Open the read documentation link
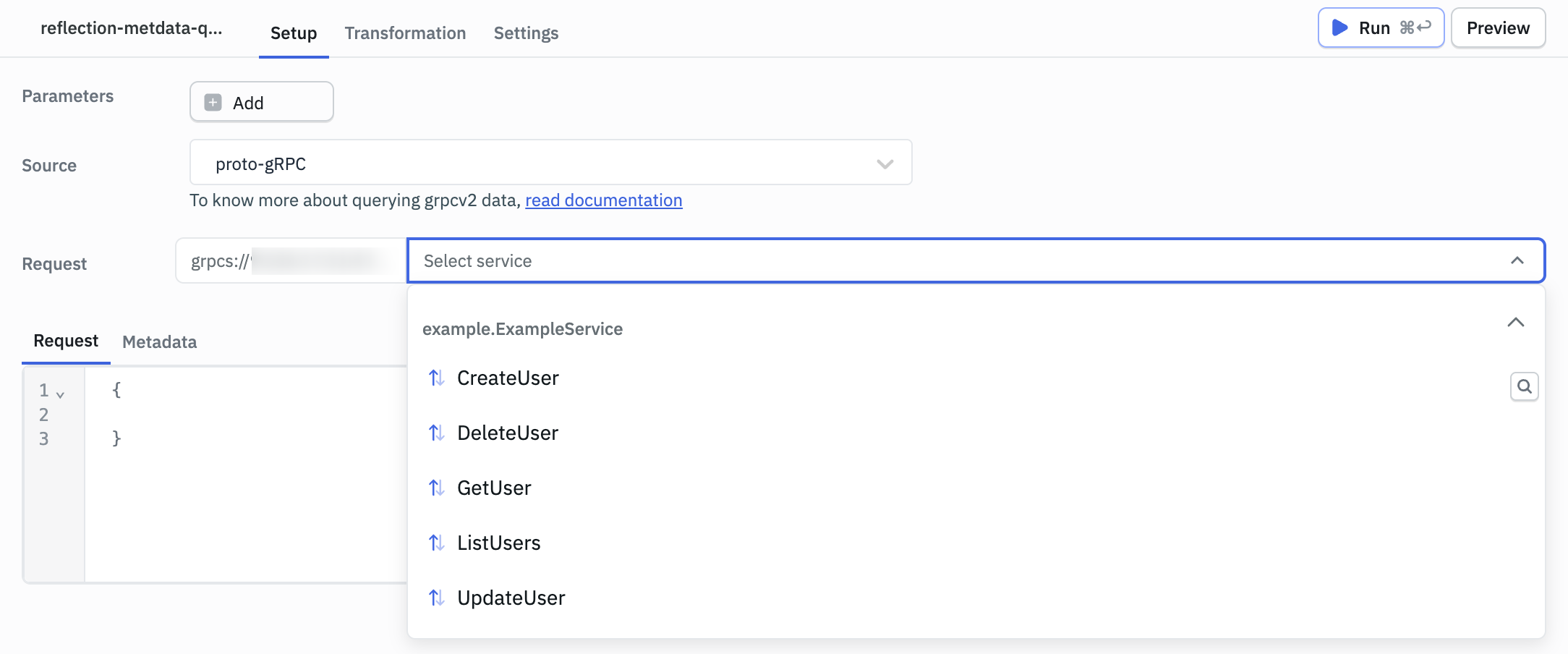Viewport: 1568px width, 654px height. pos(604,200)
